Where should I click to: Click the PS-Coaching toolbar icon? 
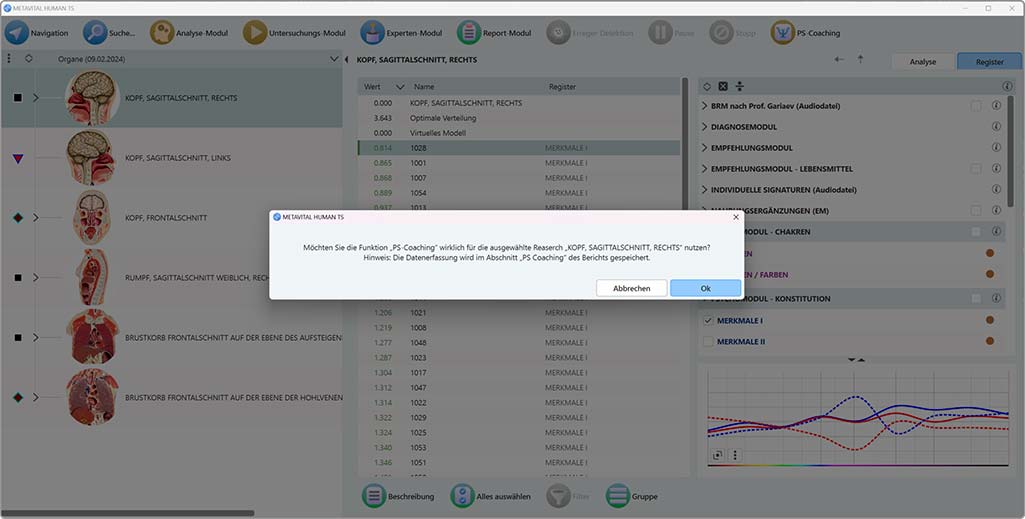point(782,33)
